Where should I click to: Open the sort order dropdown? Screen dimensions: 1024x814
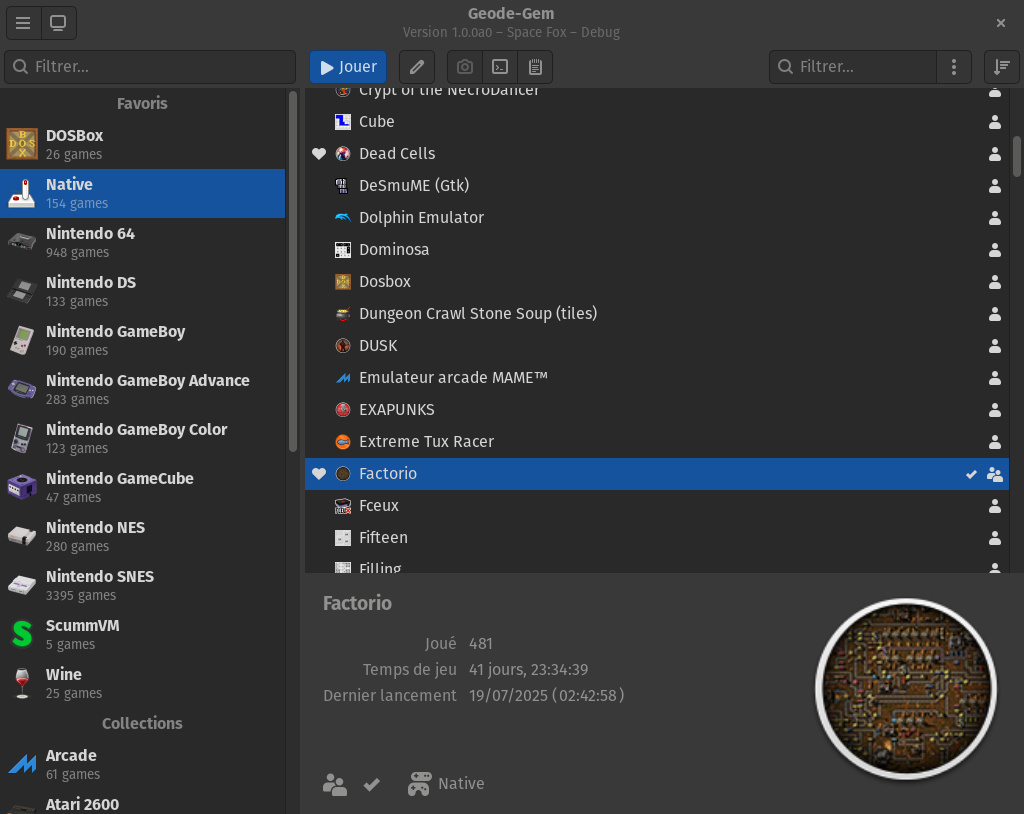coord(1001,67)
